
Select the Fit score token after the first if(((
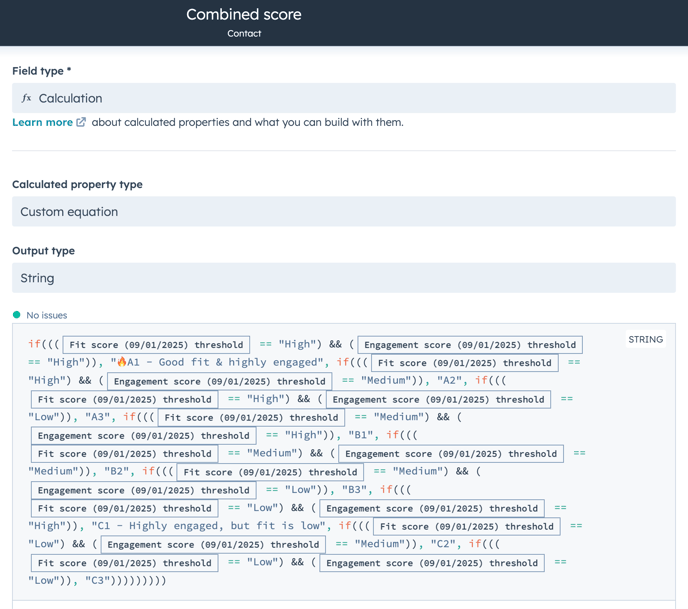[x=156, y=345]
